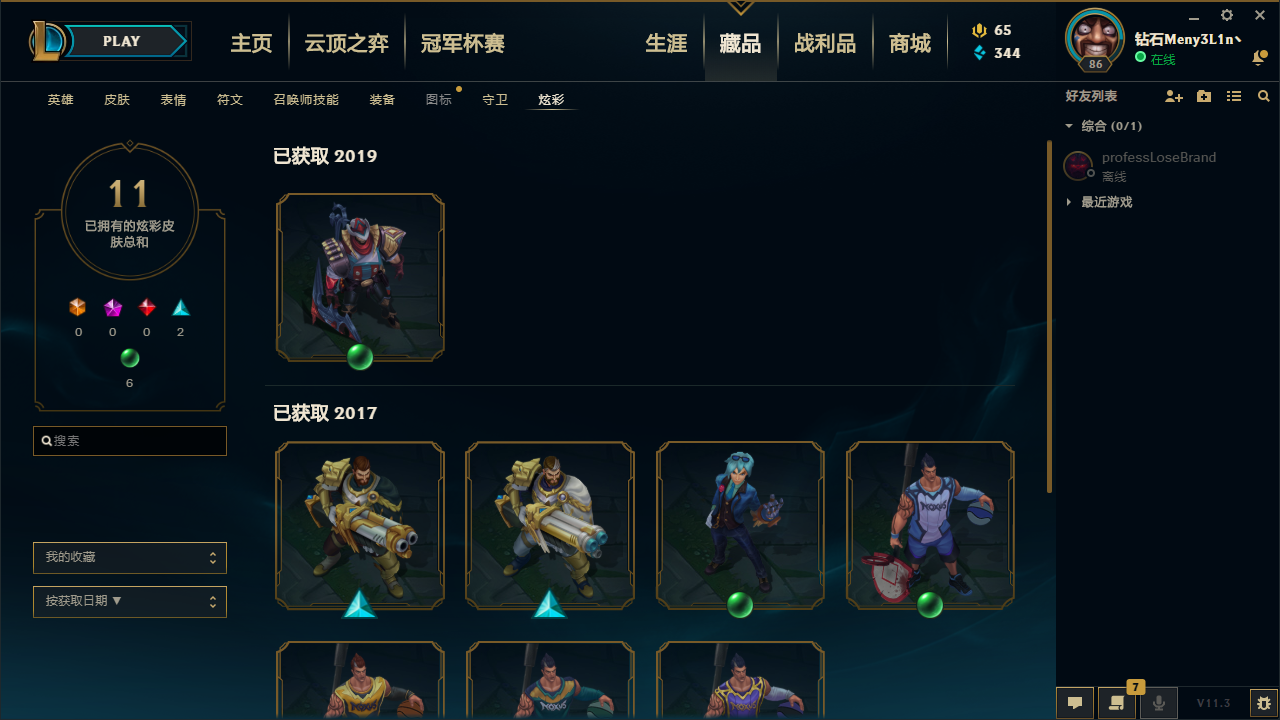Switch to the 皮肤 tab
The image size is (1280, 720).
pyautogui.click(x=117, y=100)
